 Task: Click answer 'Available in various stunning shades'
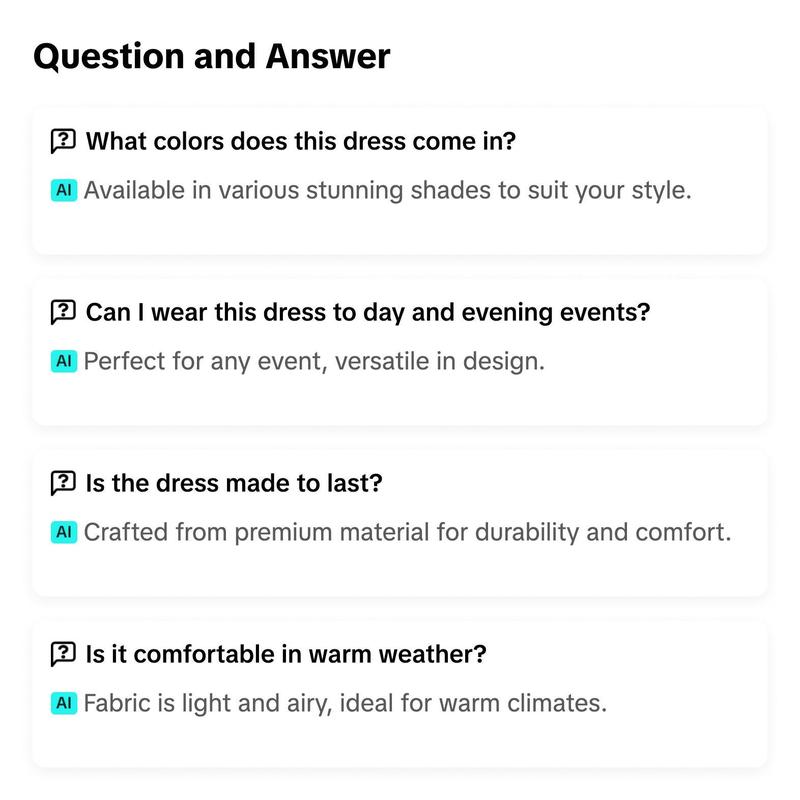pyautogui.click(x=388, y=191)
